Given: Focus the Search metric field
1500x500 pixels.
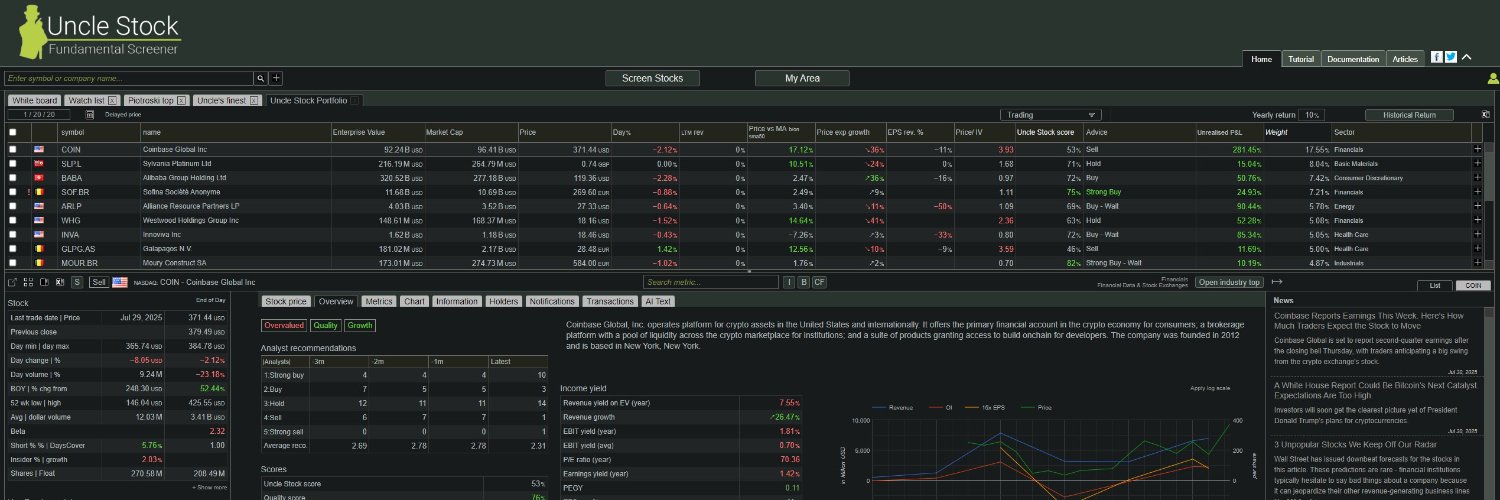Looking at the screenshot, I should 710,282.
